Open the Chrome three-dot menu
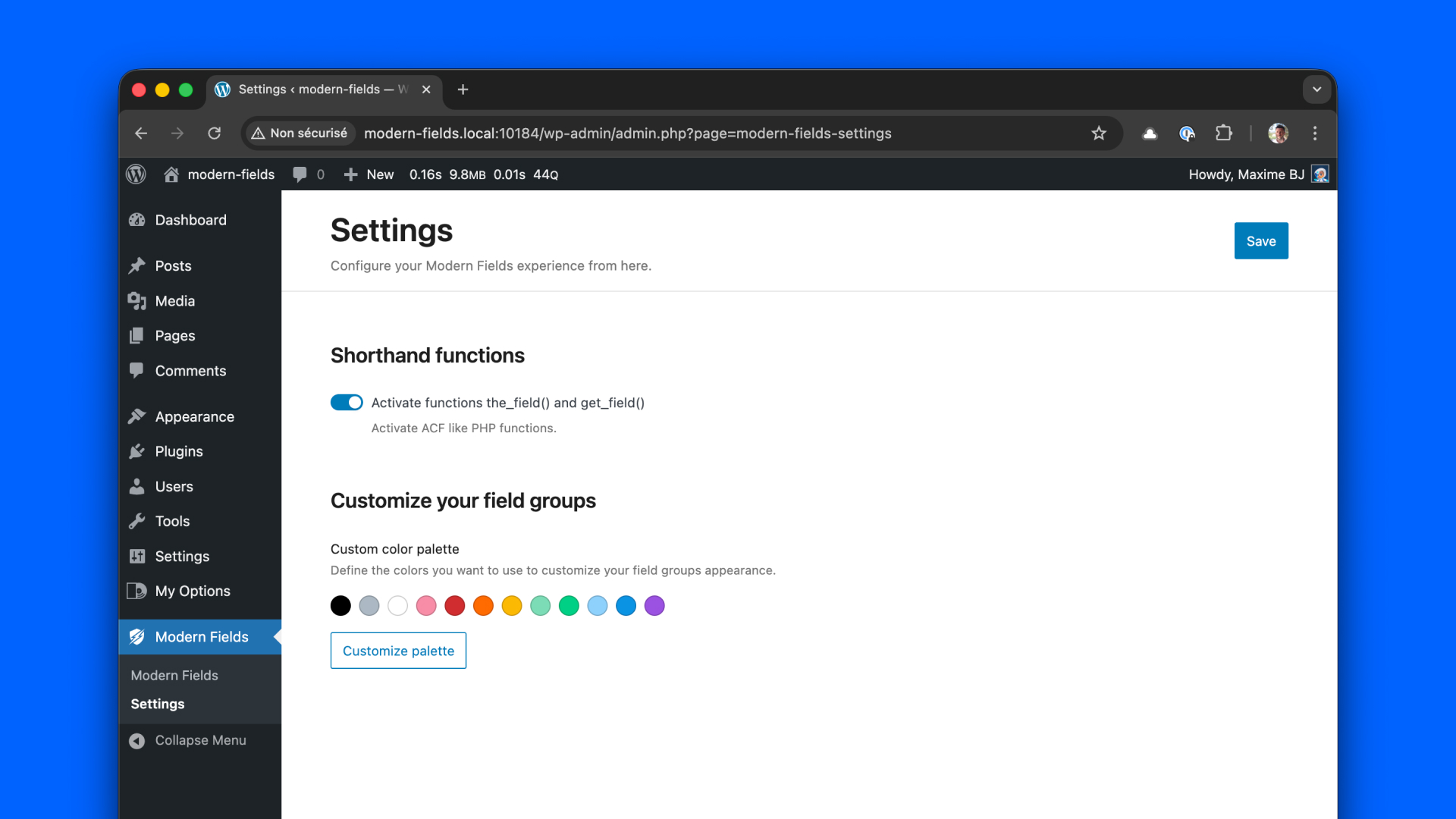The height and width of the screenshot is (819, 1456). [x=1315, y=133]
